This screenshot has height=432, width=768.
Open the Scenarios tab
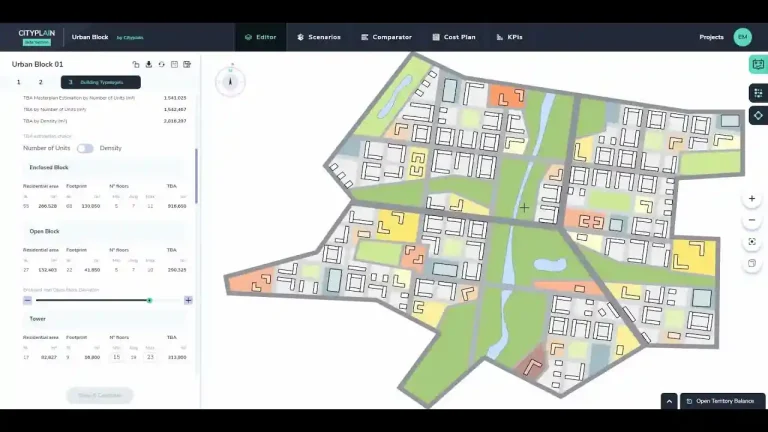[x=319, y=37]
